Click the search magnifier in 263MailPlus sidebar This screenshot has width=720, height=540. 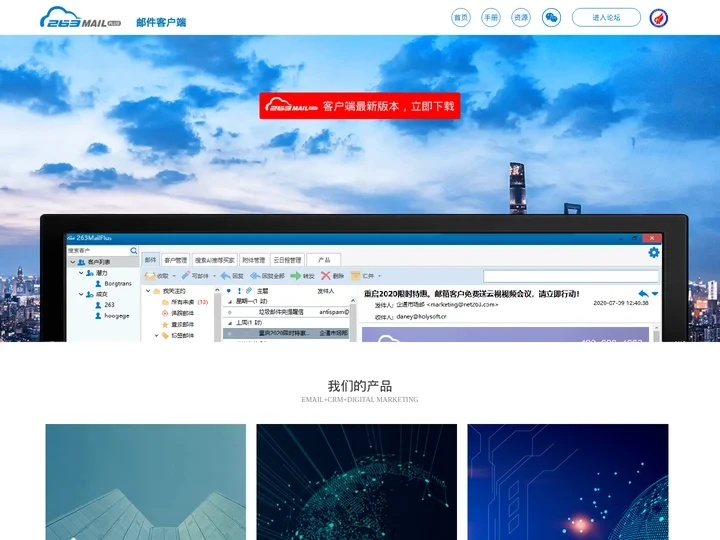coord(134,250)
